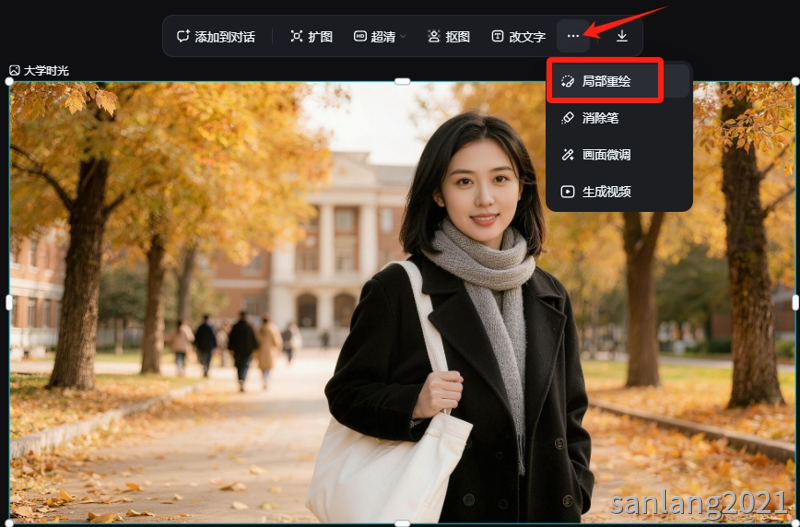
Task: Choose 局部重绘 from the menu
Action: click(619, 81)
